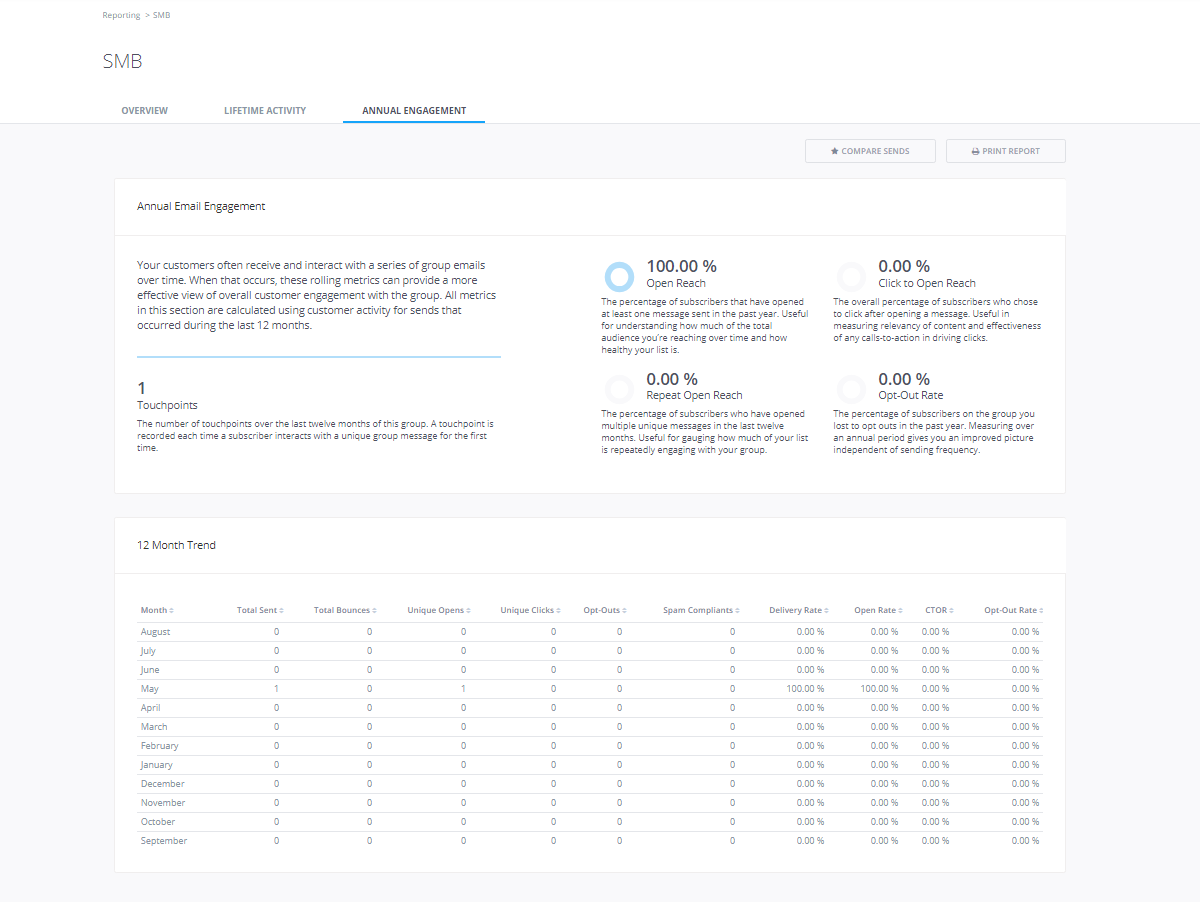Click May's Delivery Rate 100.00 % value

coord(805,689)
